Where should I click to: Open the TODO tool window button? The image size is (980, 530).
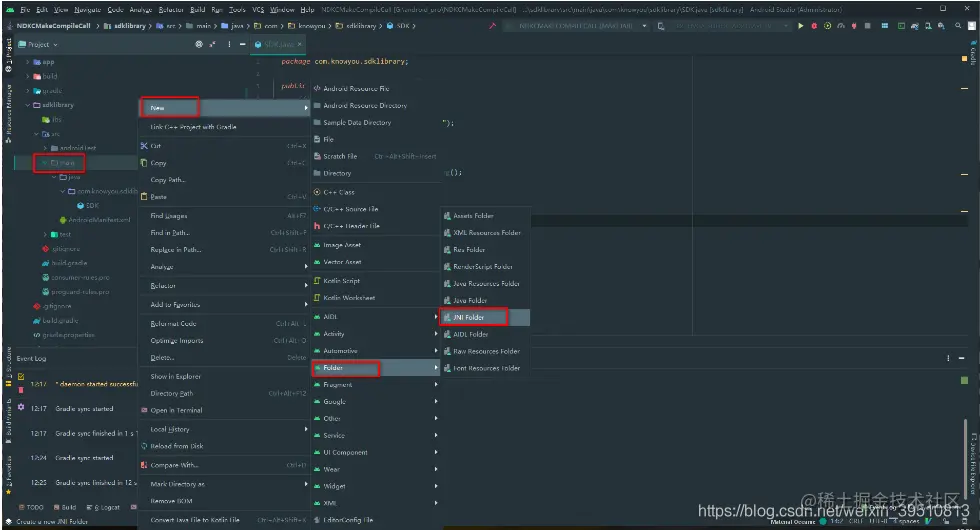pyautogui.click(x=31, y=508)
